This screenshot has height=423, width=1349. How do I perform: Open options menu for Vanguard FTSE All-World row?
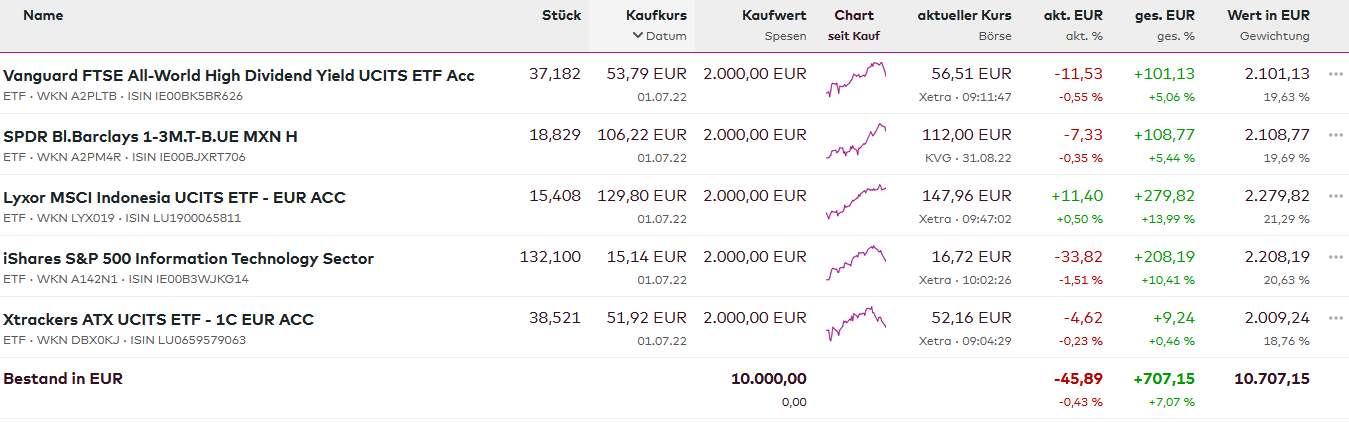click(1335, 74)
